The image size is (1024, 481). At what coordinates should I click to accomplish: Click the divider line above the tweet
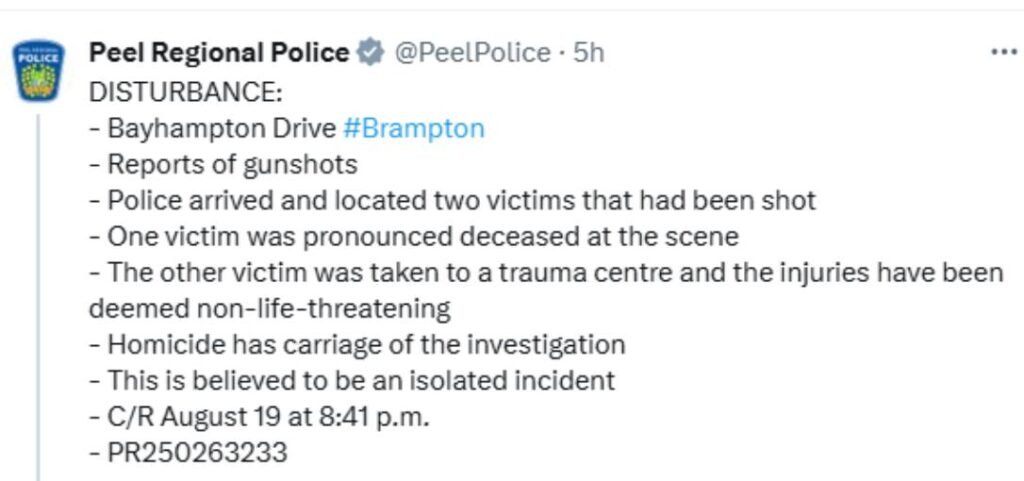coord(512,10)
